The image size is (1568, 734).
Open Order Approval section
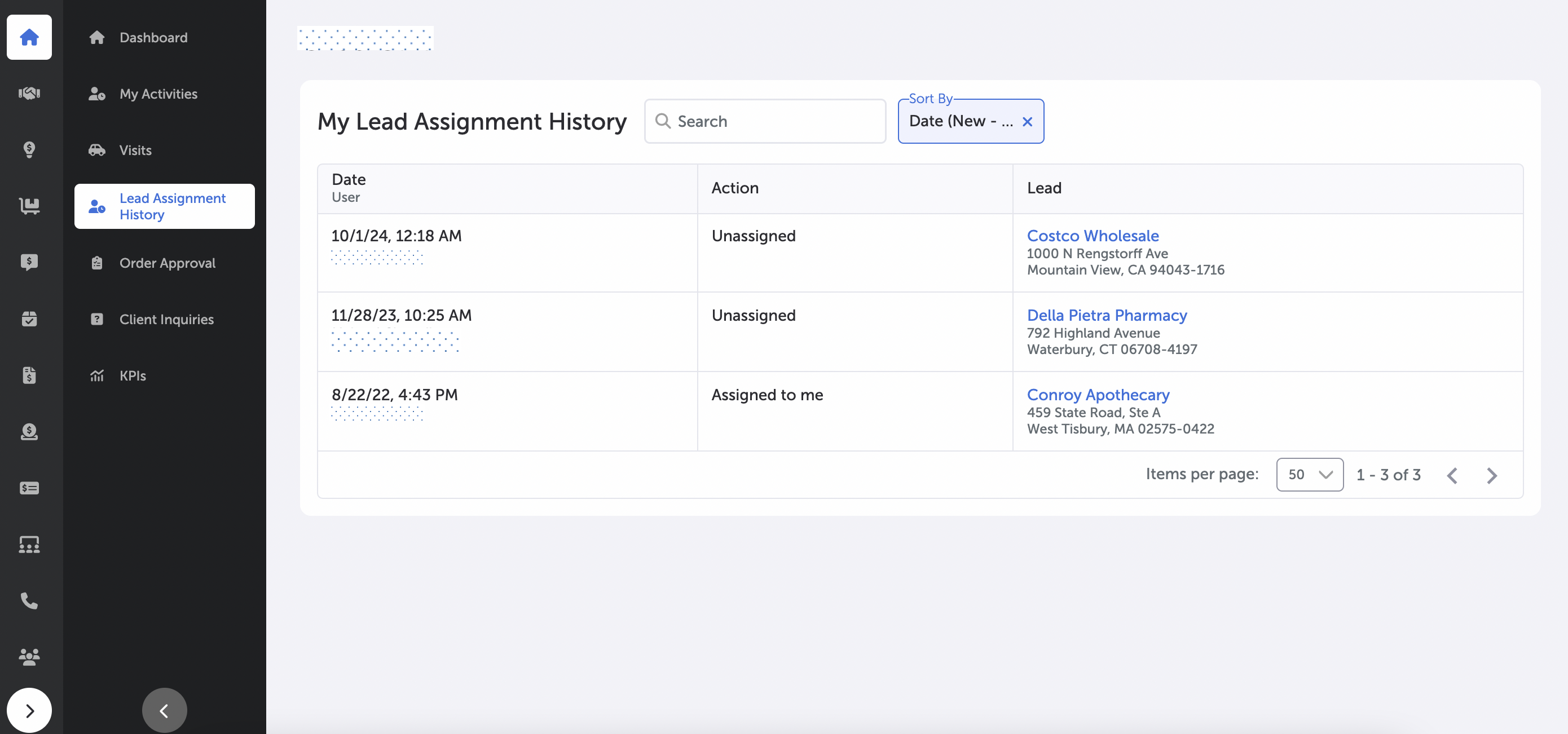click(167, 262)
